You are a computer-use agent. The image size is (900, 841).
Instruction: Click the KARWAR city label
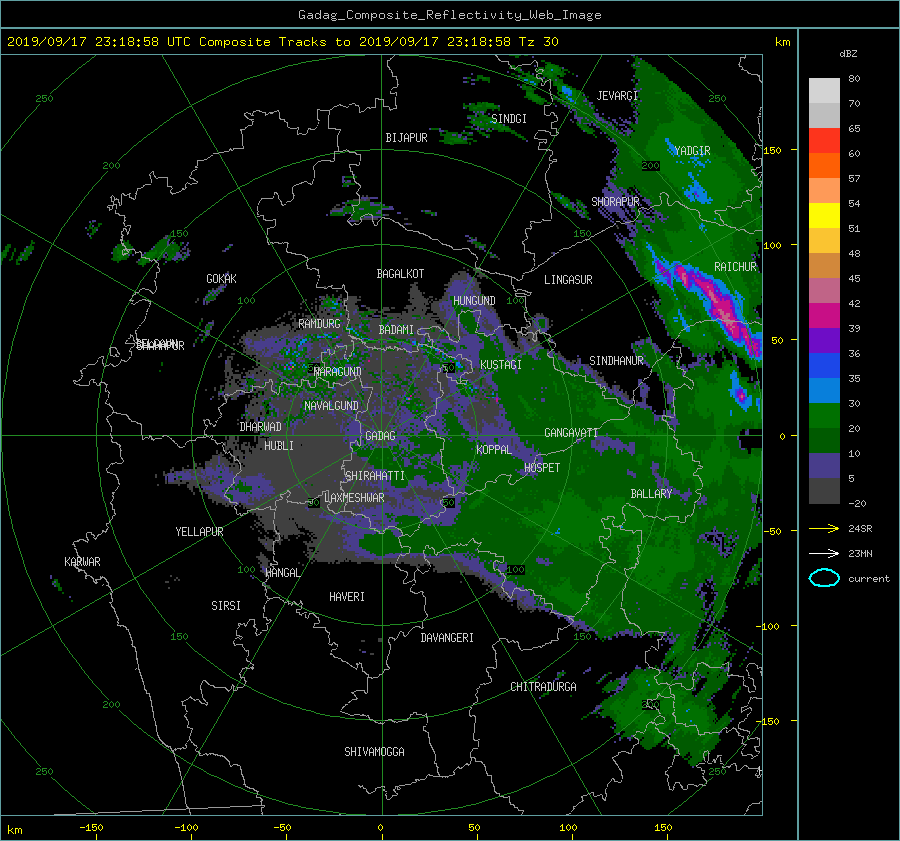(82, 561)
